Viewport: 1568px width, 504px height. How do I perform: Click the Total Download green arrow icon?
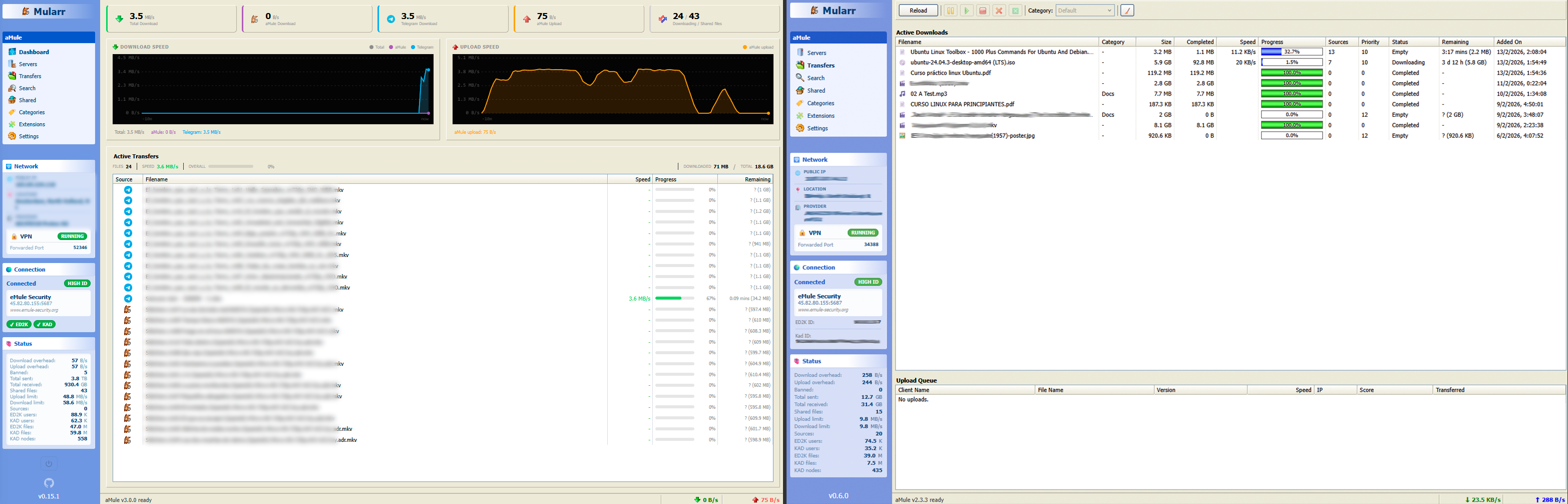tap(119, 19)
